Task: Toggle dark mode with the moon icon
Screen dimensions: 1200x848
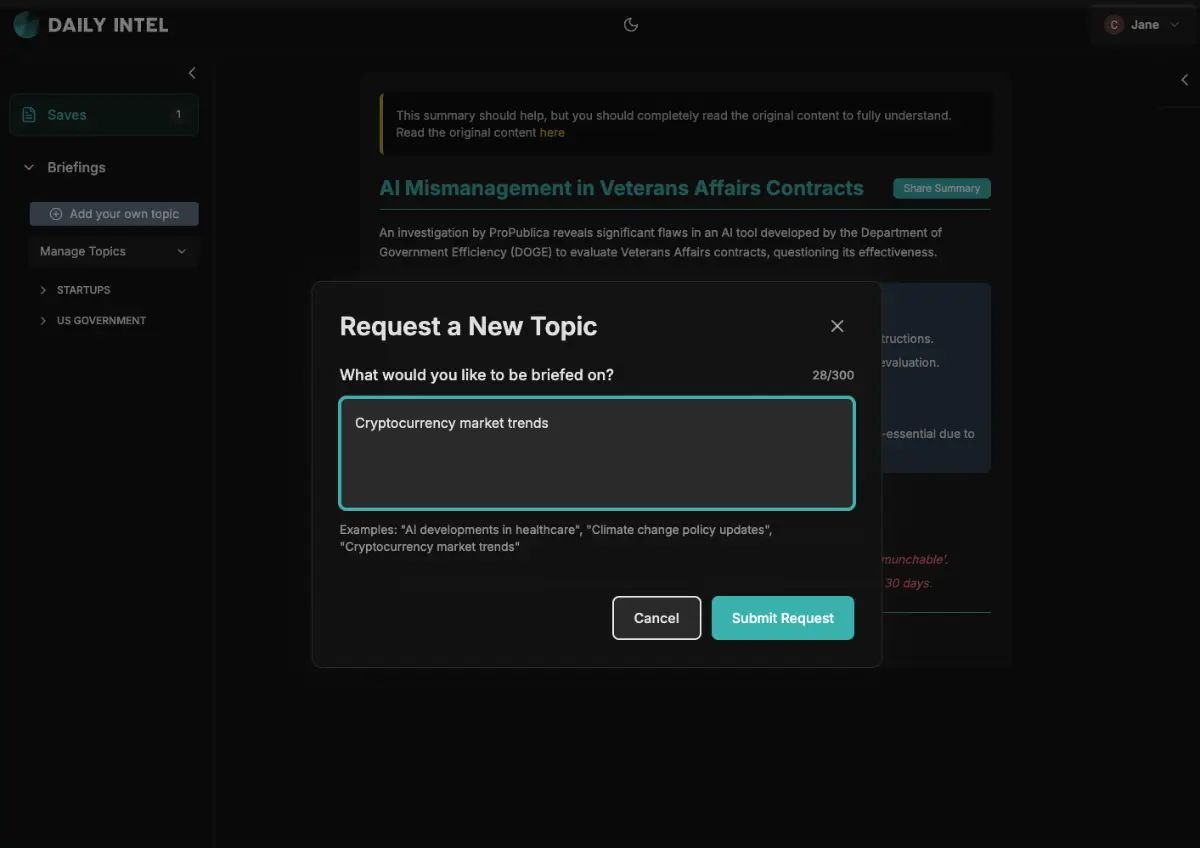Action: [631, 25]
